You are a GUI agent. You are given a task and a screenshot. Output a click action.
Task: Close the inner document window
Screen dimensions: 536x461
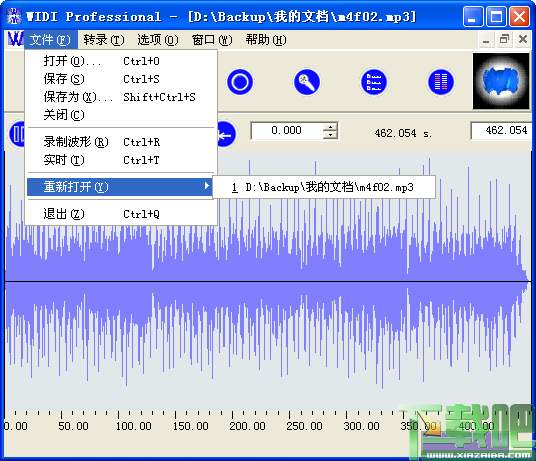(x=523, y=40)
